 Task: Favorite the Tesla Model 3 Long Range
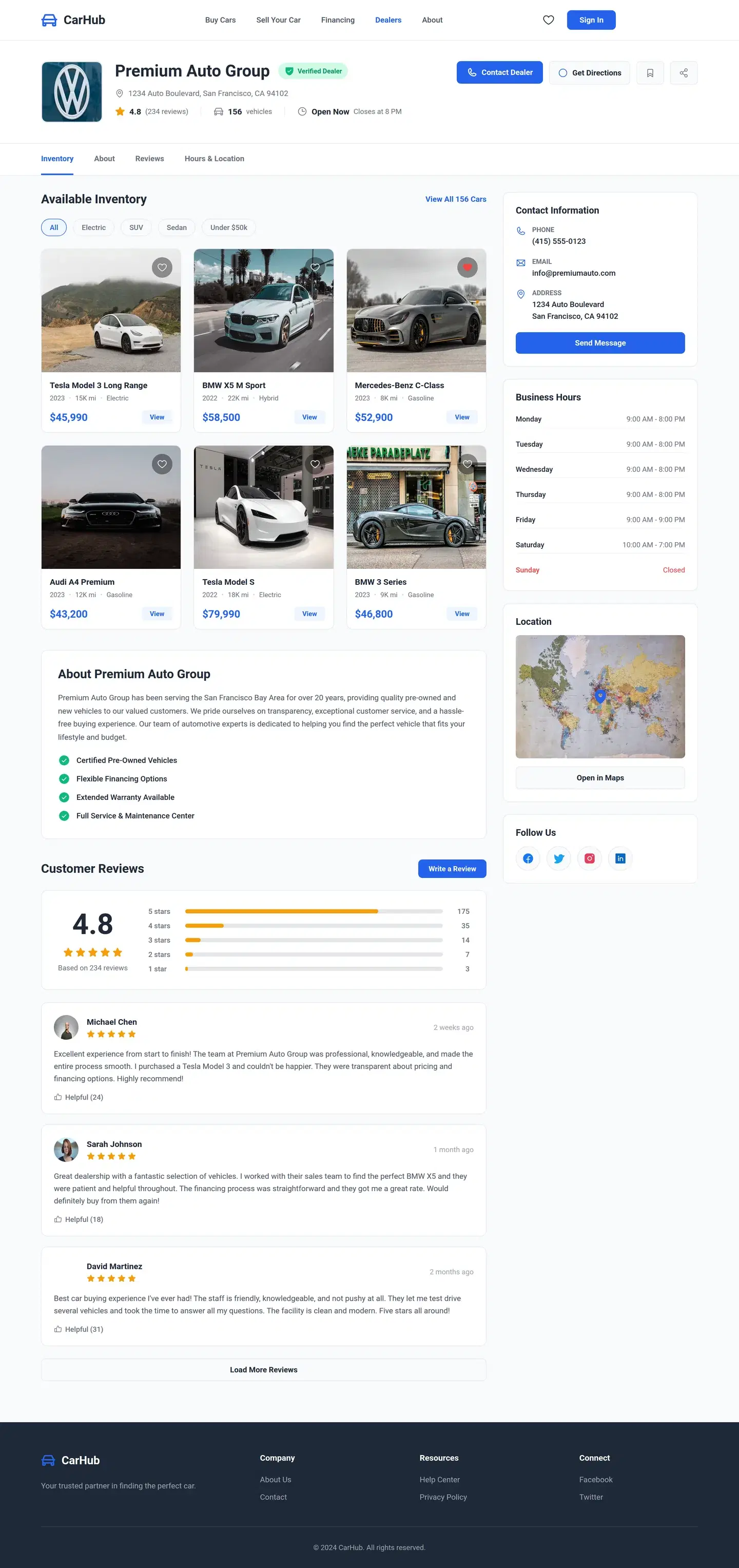pyautogui.click(x=162, y=267)
